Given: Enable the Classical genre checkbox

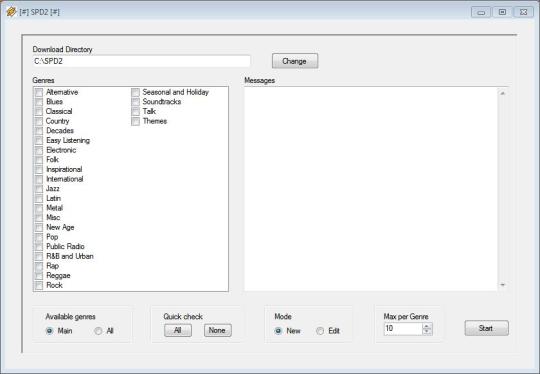Looking at the screenshot, I should tap(39, 112).
